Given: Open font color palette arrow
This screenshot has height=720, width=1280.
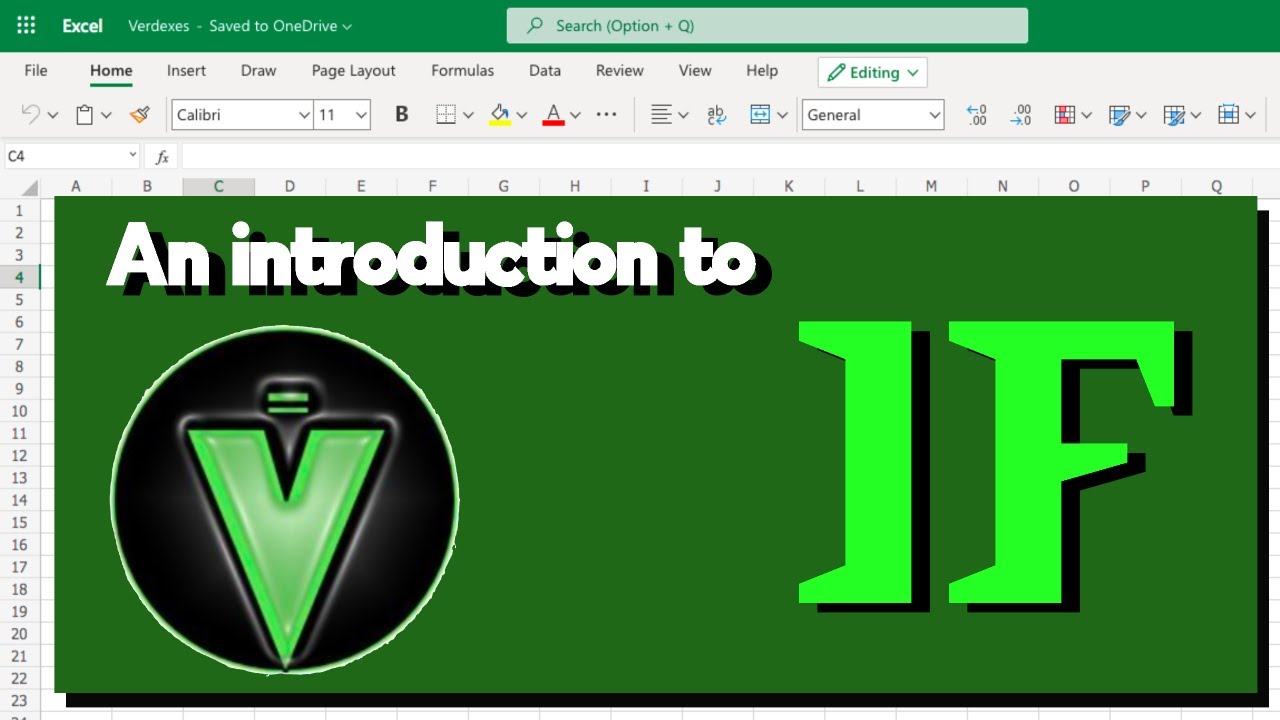Looking at the screenshot, I should (x=575, y=116).
